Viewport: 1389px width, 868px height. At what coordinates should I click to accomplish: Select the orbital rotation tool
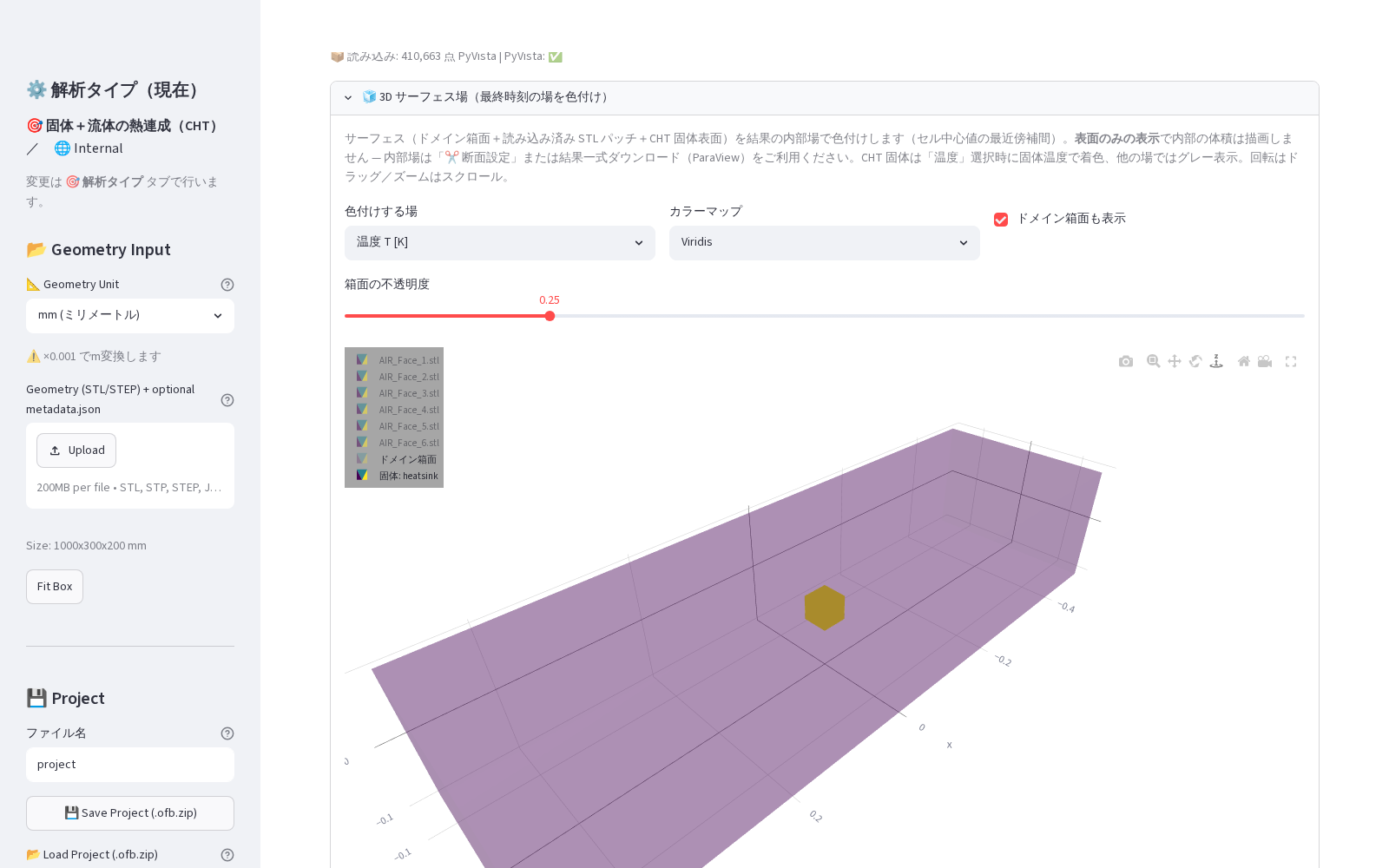(x=1195, y=361)
